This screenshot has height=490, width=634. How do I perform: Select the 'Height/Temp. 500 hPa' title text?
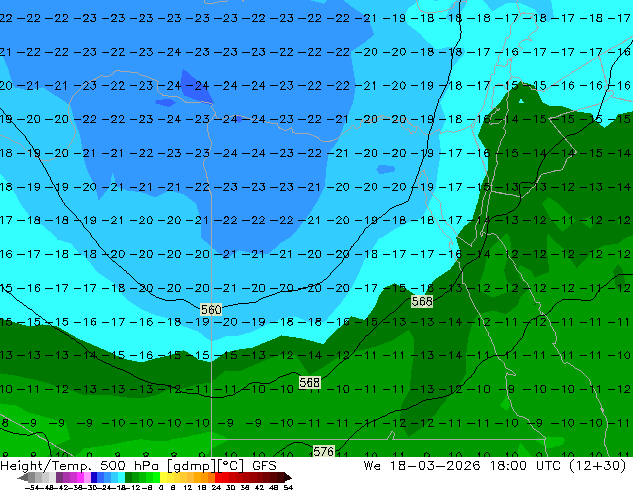80,466
